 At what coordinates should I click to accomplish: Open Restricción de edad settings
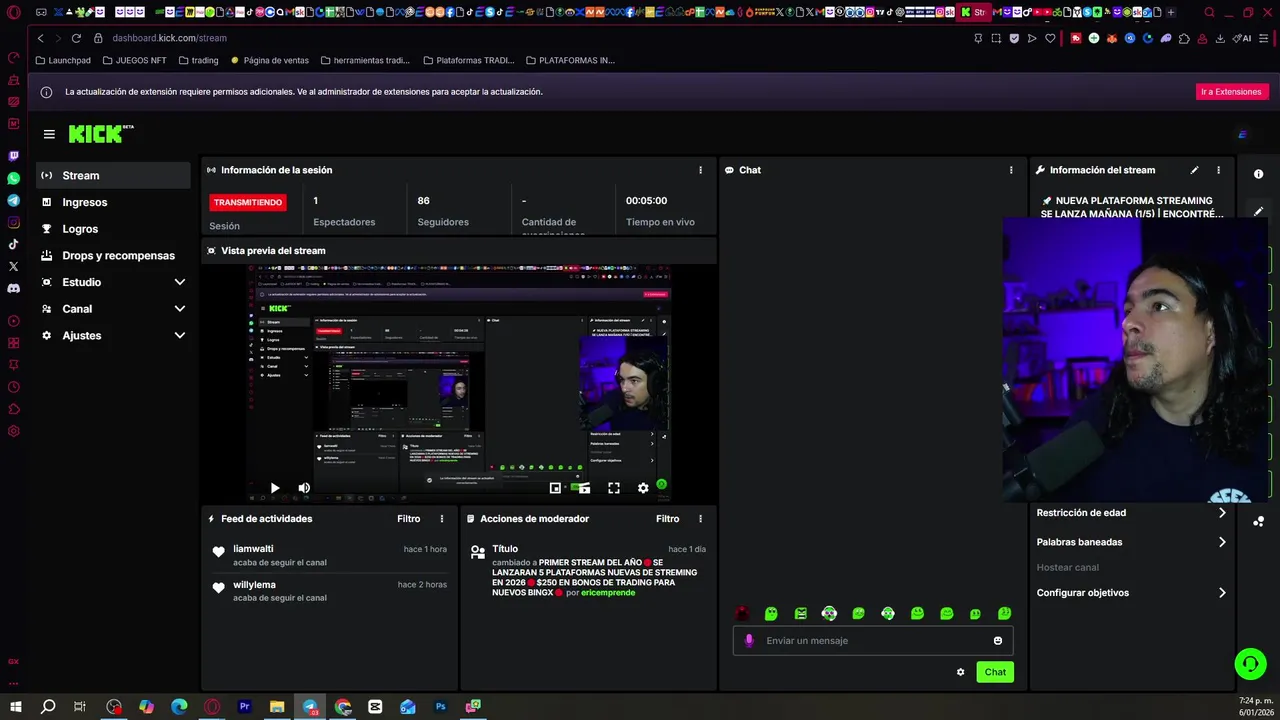pyautogui.click(x=1131, y=513)
